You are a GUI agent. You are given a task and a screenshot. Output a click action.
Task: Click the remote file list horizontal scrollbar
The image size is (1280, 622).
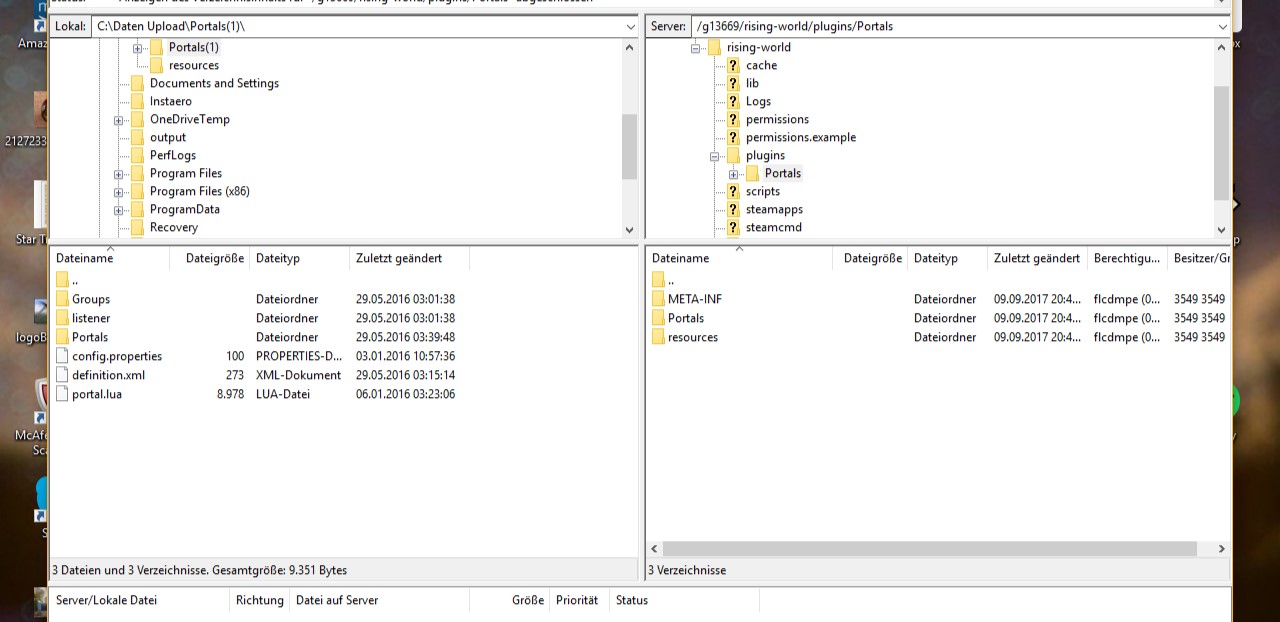click(929, 549)
